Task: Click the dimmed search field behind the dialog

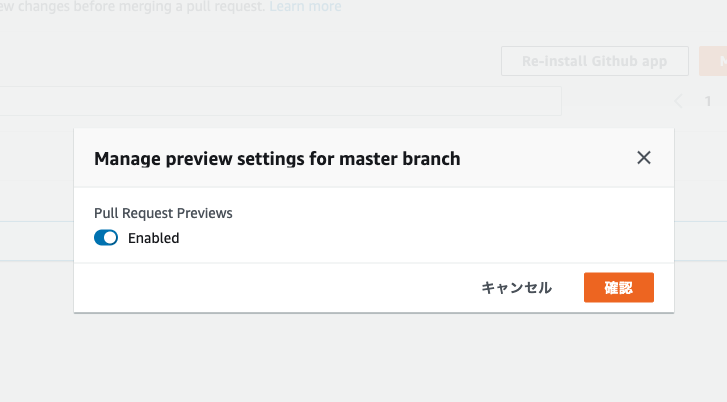Action: click(280, 101)
